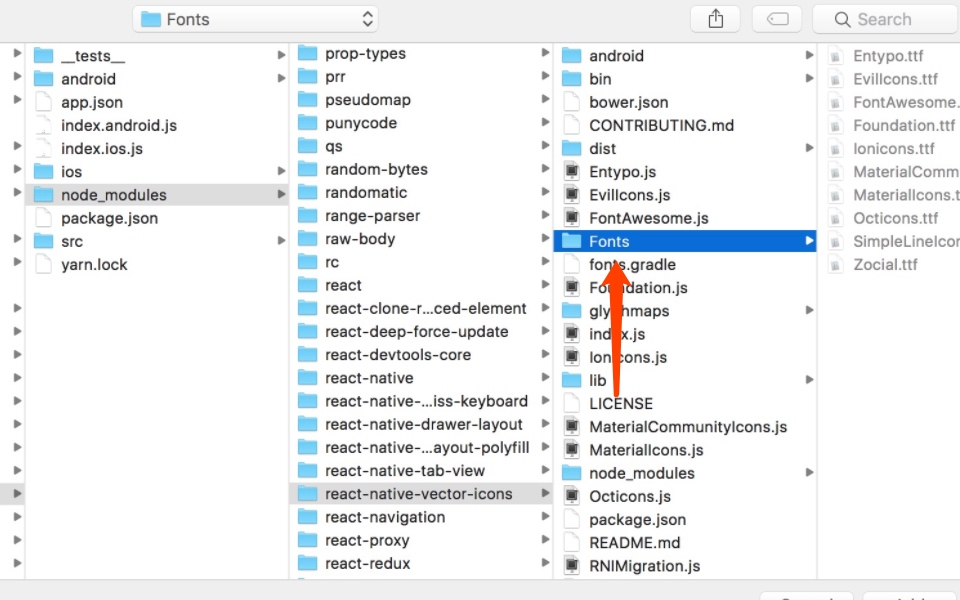Screen dimensions: 960x600
Task: Expand the glyphmaps folder arrow
Action: [x=809, y=310]
